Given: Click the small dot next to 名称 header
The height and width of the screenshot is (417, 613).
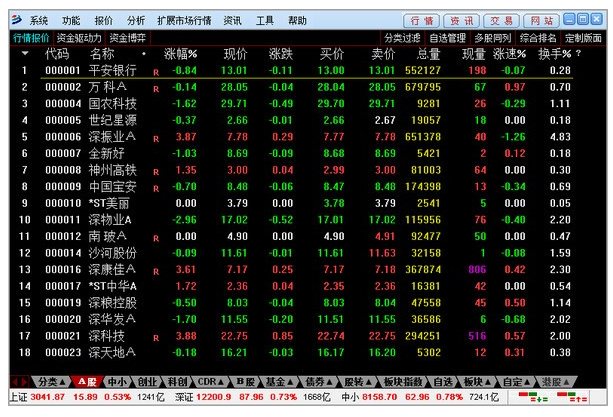Looking at the screenshot, I should pos(144,54).
